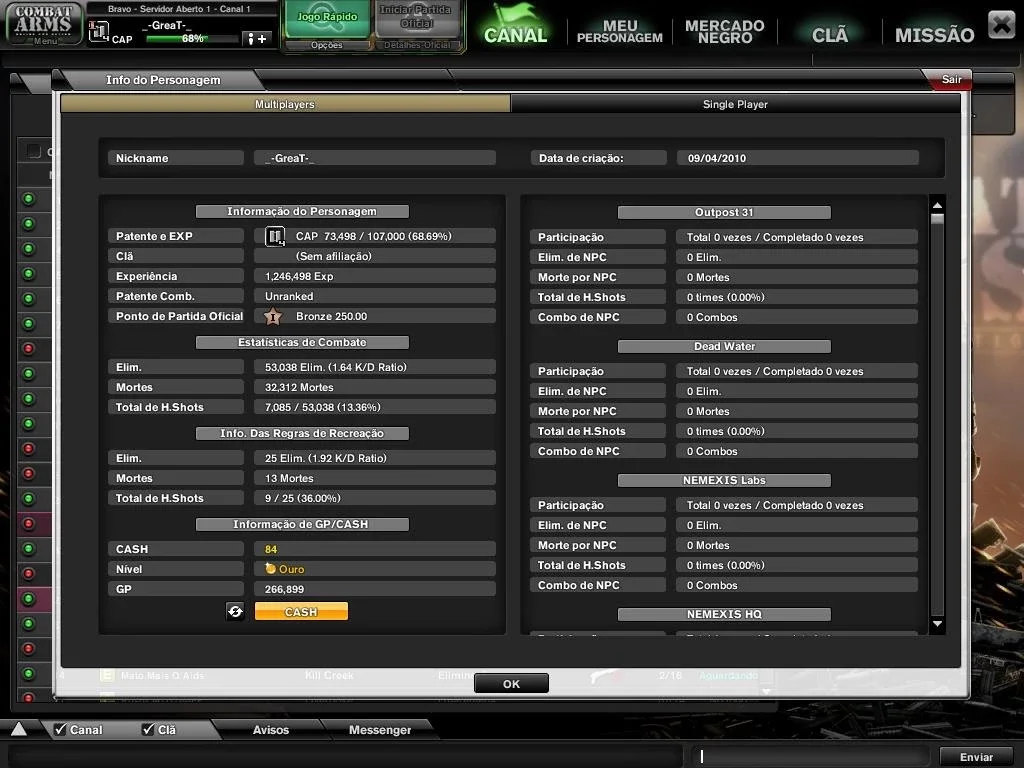The width and height of the screenshot is (1024, 768).
Task: Switch to the Single Player tab
Action: (735, 104)
